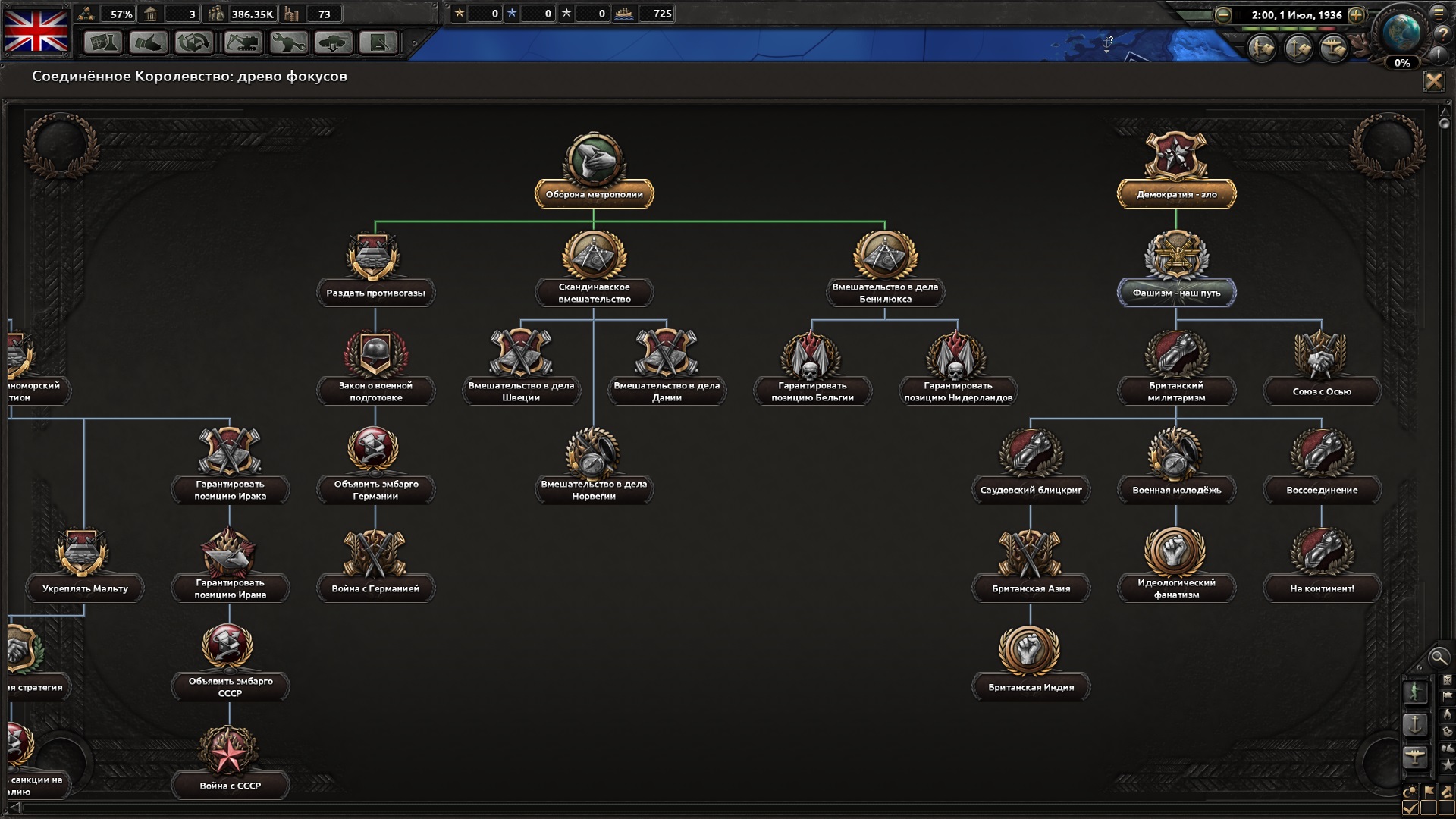Open the research menu with the flask icon
This screenshot has width=1456, height=819.
[102, 42]
